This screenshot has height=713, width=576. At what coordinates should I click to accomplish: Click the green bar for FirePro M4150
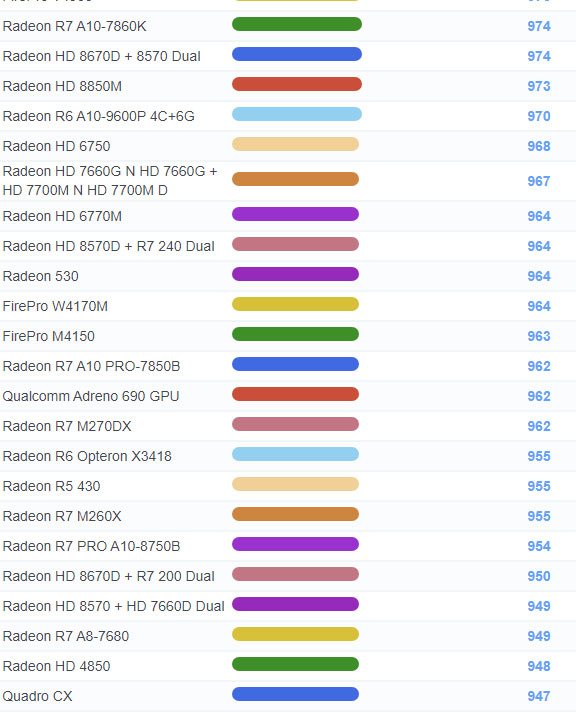click(296, 334)
